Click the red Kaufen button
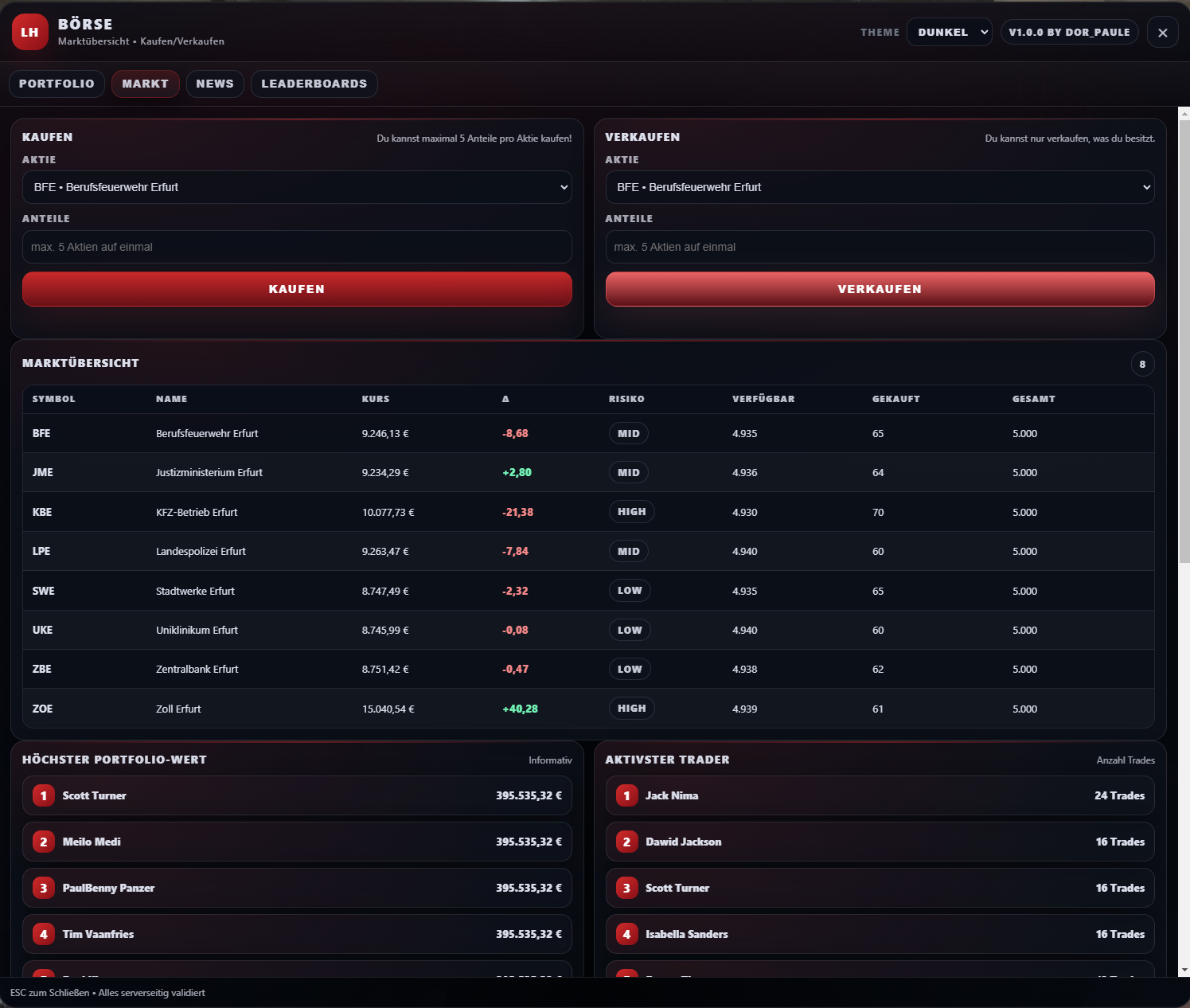This screenshot has height=1008, width=1190. coord(297,289)
